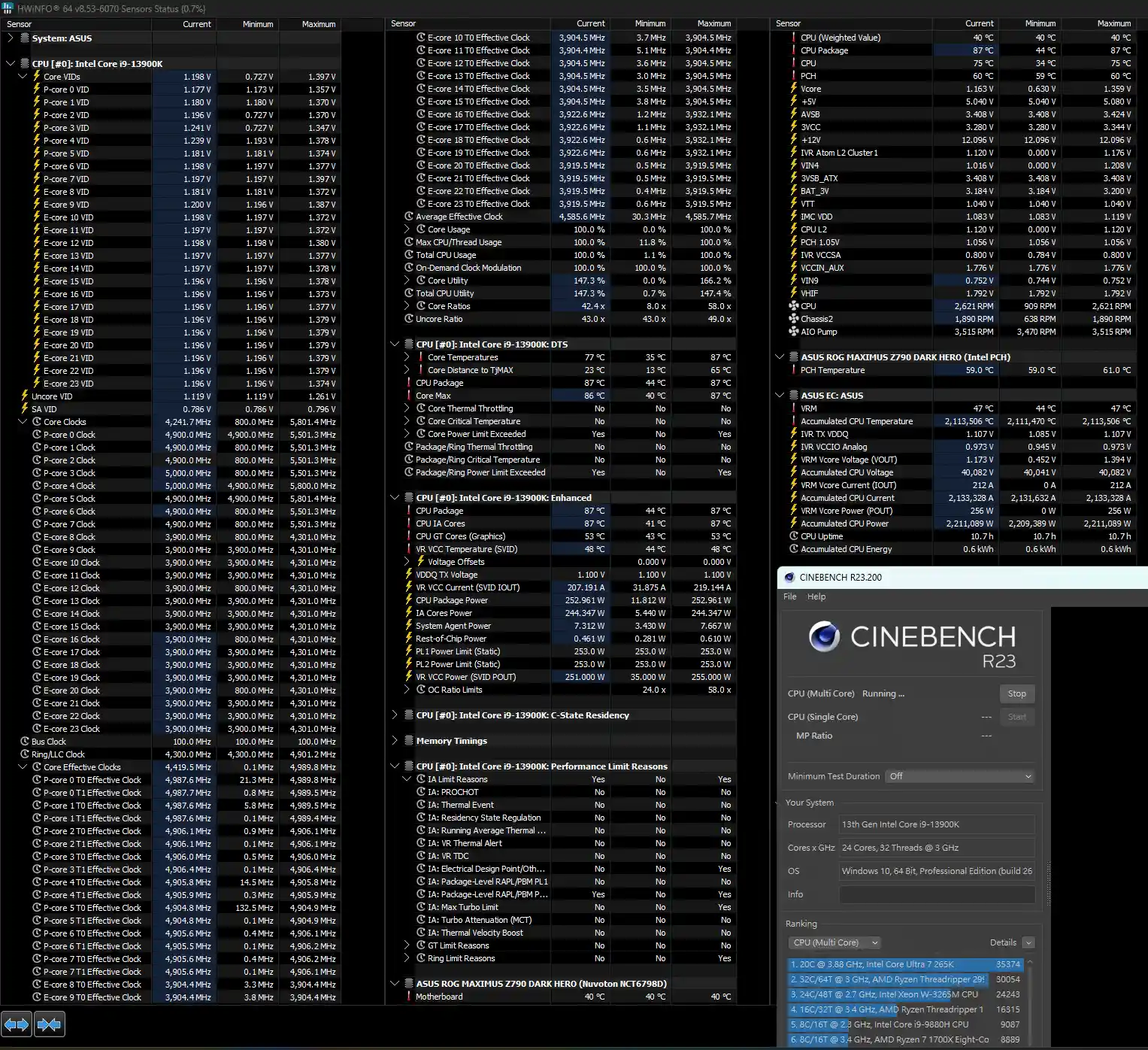Click the status icon beside IA: PROCHOT

pos(421,792)
